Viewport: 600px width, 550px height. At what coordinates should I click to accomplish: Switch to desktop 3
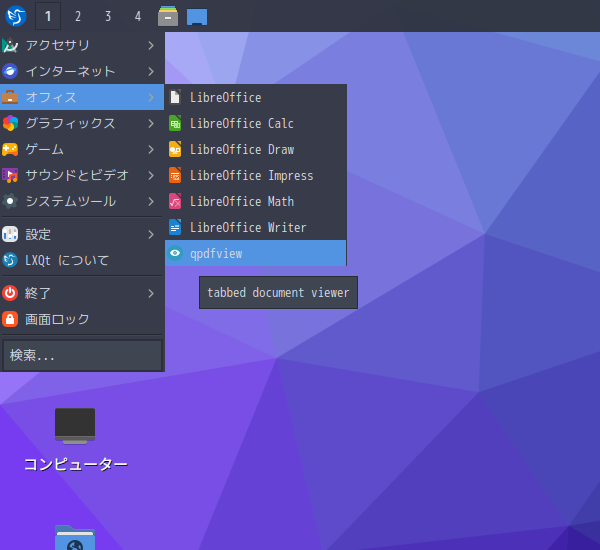pos(108,16)
